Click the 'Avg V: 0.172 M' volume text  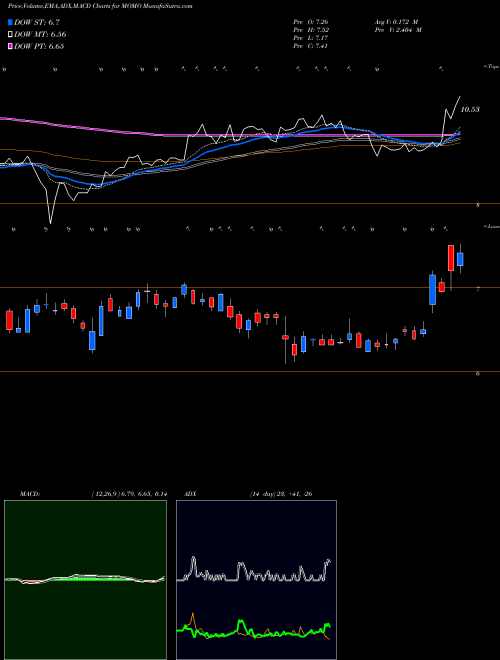[396, 21]
